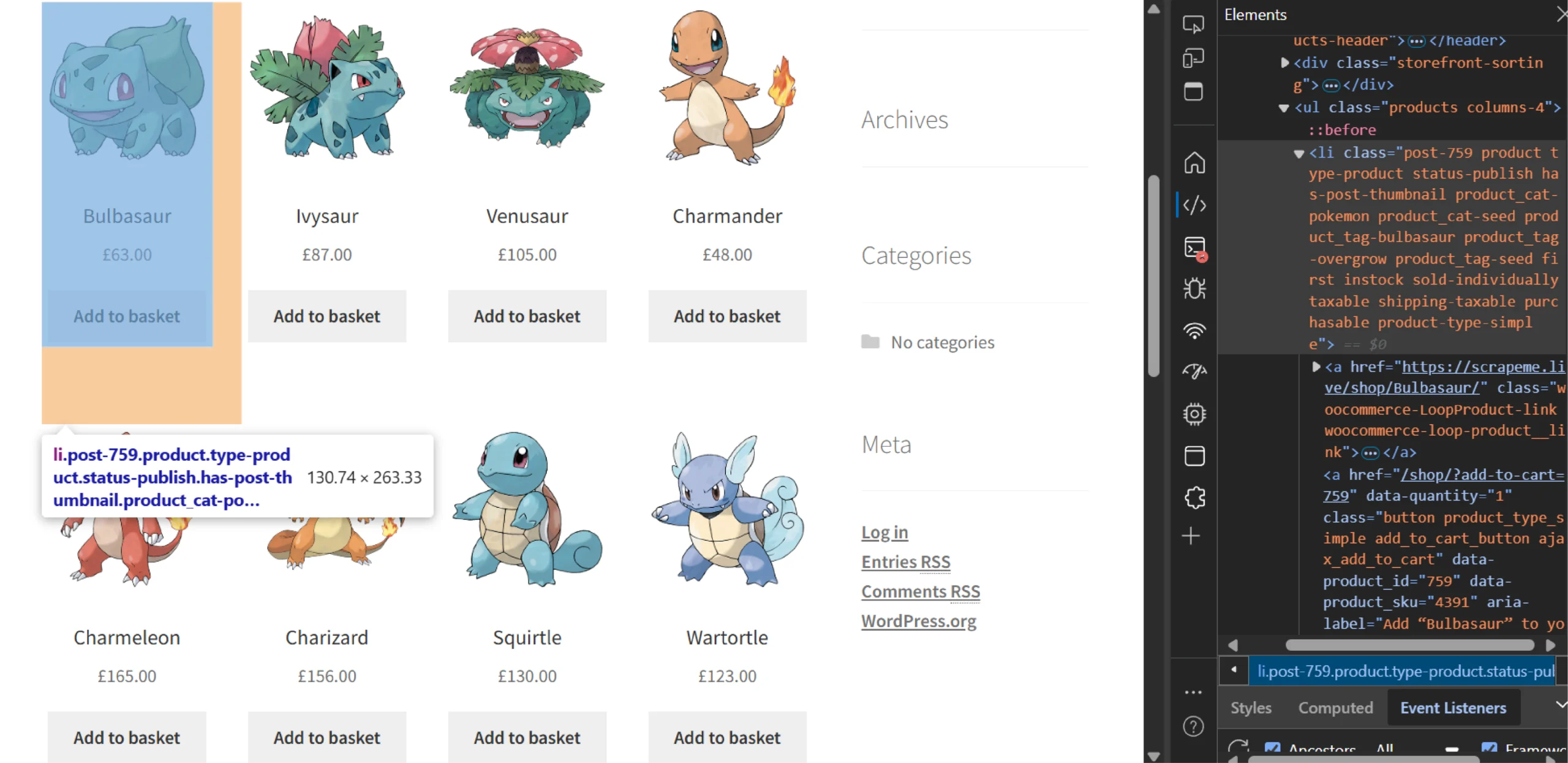Visit the WordPress.org link

tap(918, 621)
